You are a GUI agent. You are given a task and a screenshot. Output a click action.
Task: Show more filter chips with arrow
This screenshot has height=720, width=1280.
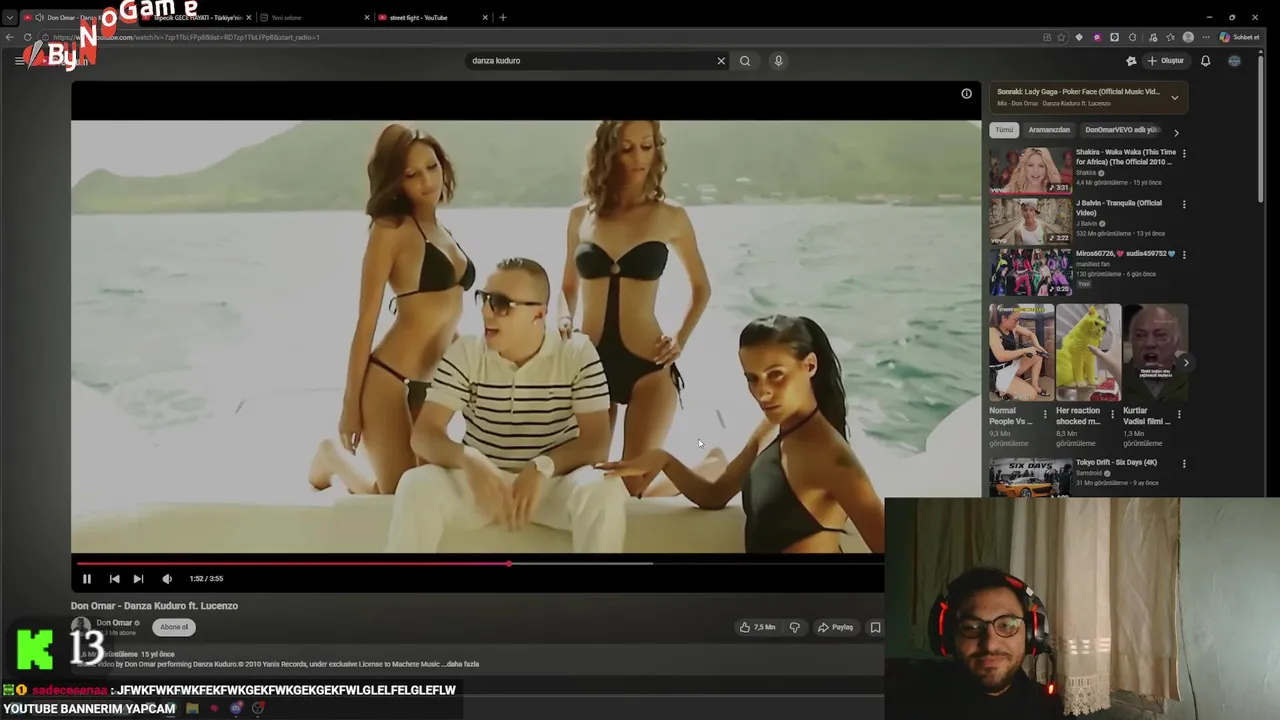tap(1176, 132)
